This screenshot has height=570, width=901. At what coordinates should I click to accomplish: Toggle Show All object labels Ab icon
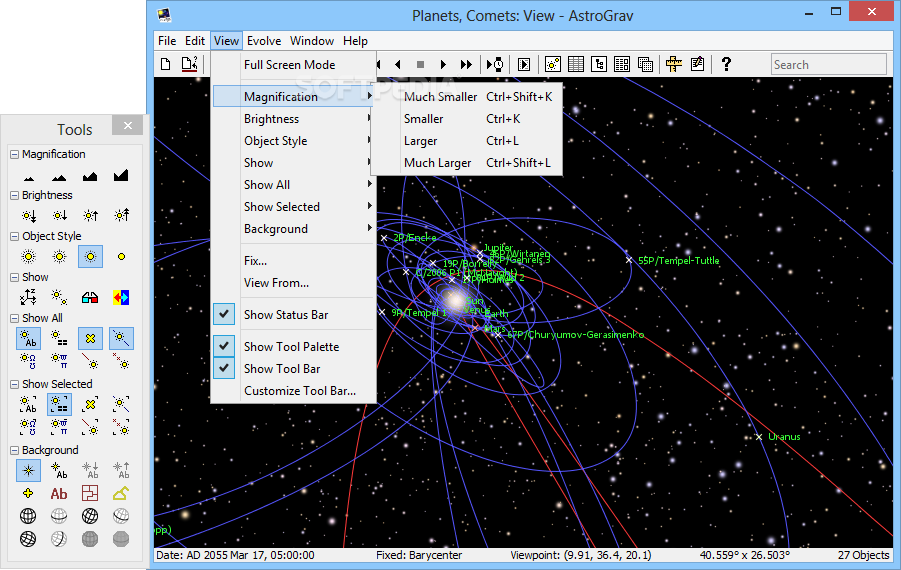(28, 338)
